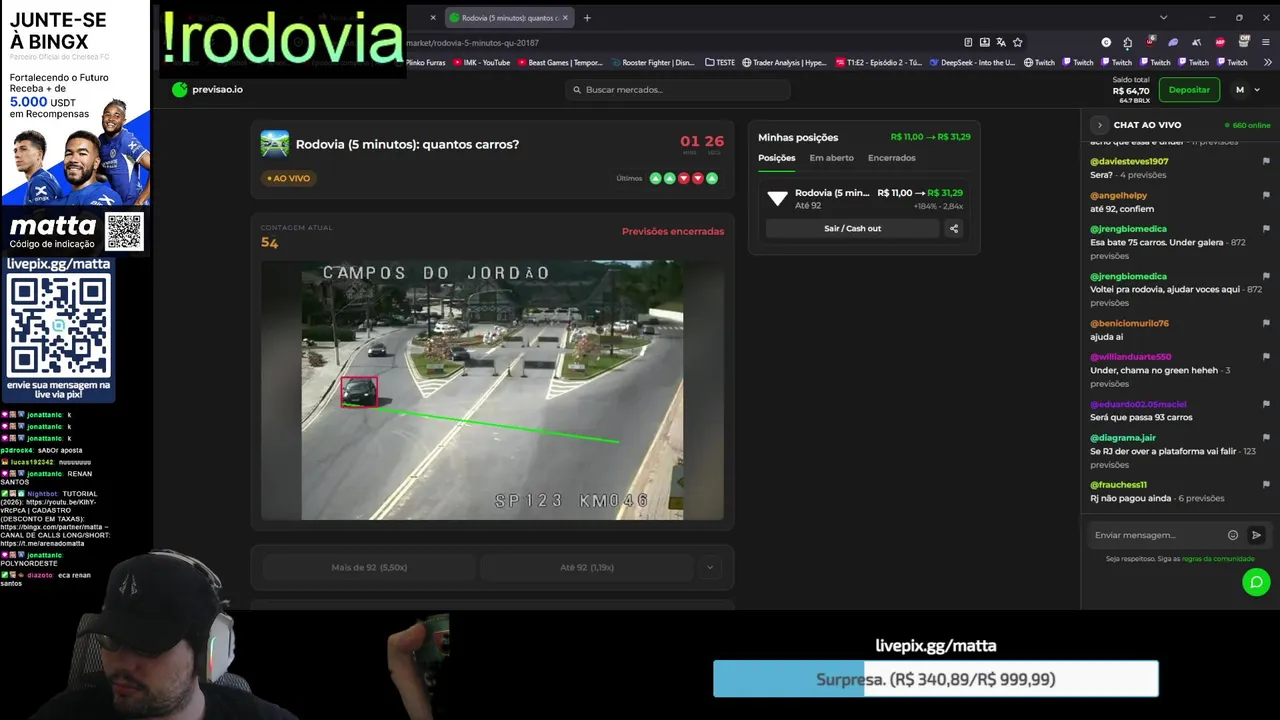Switch to the Encerrados tab
Screen dimensions: 1280x720
pyautogui.click(x=892, y=158)
